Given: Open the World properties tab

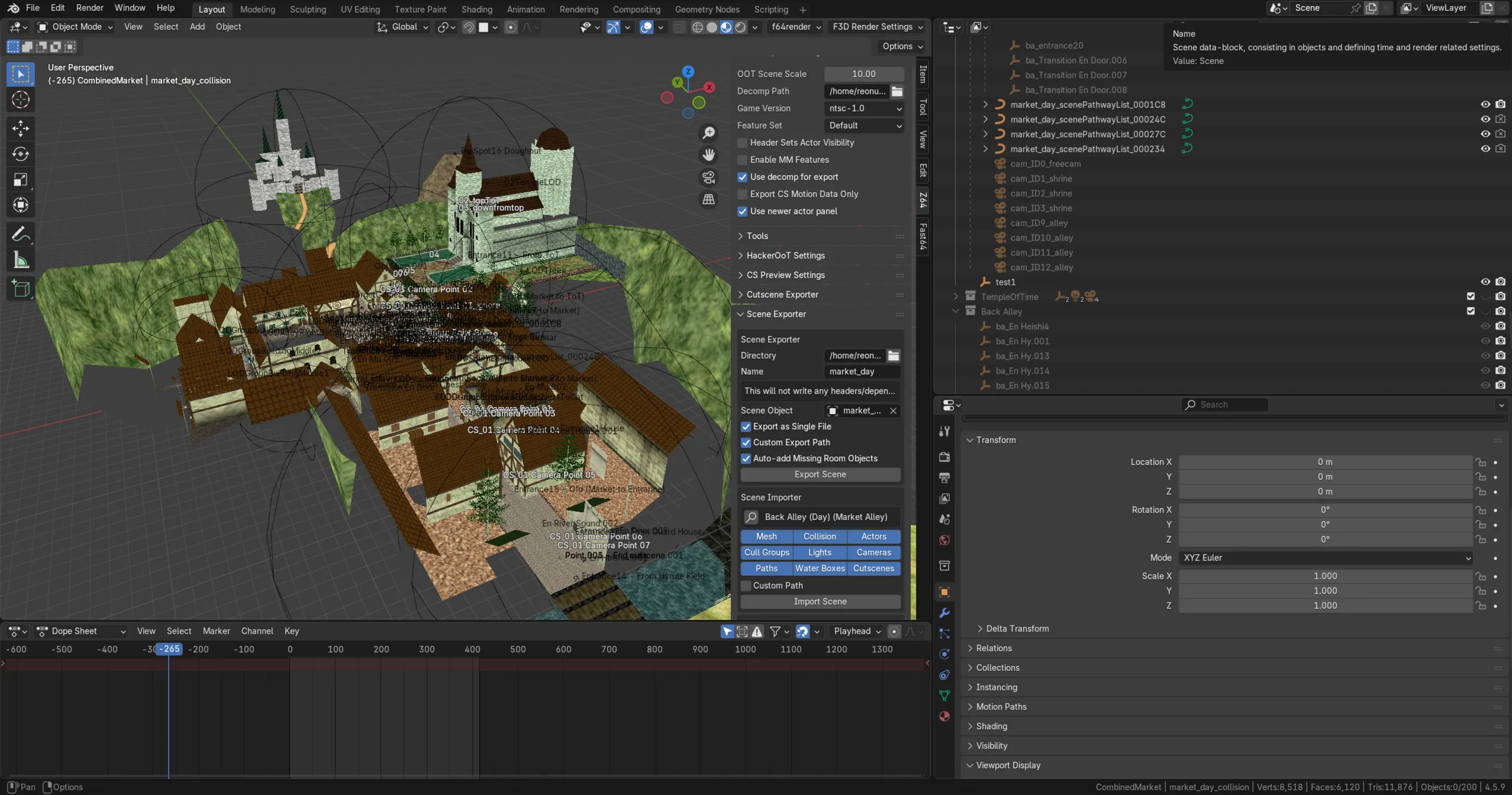Looking at the screenshot, I should [x=944, y=540].
